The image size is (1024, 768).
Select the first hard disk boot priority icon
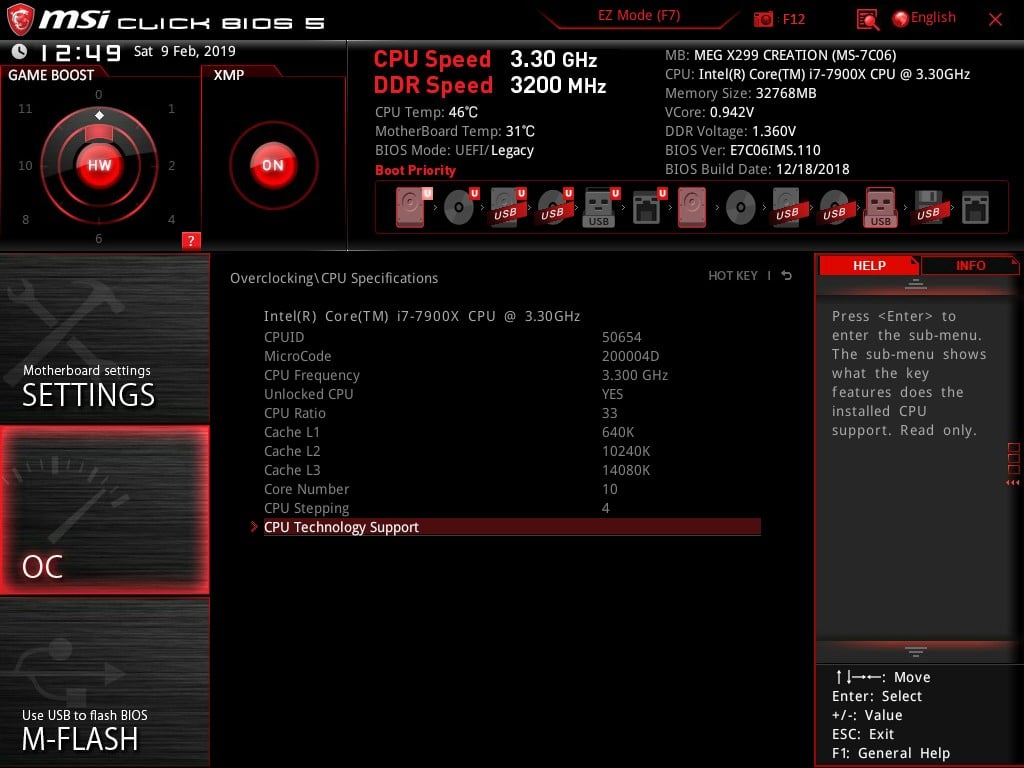(411, 208)
